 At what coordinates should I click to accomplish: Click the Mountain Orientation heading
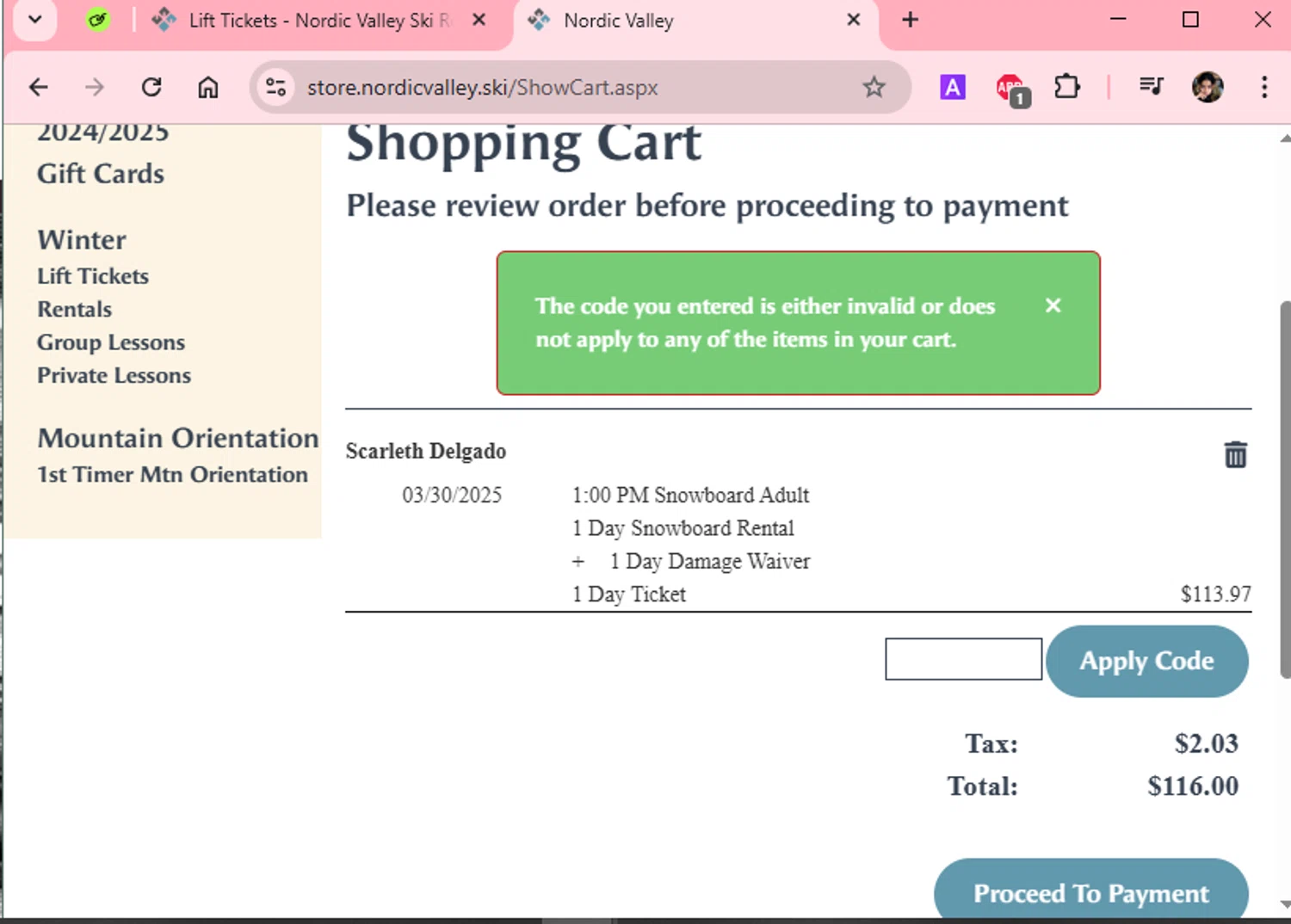pyautogui.click(x=178, y=438)
